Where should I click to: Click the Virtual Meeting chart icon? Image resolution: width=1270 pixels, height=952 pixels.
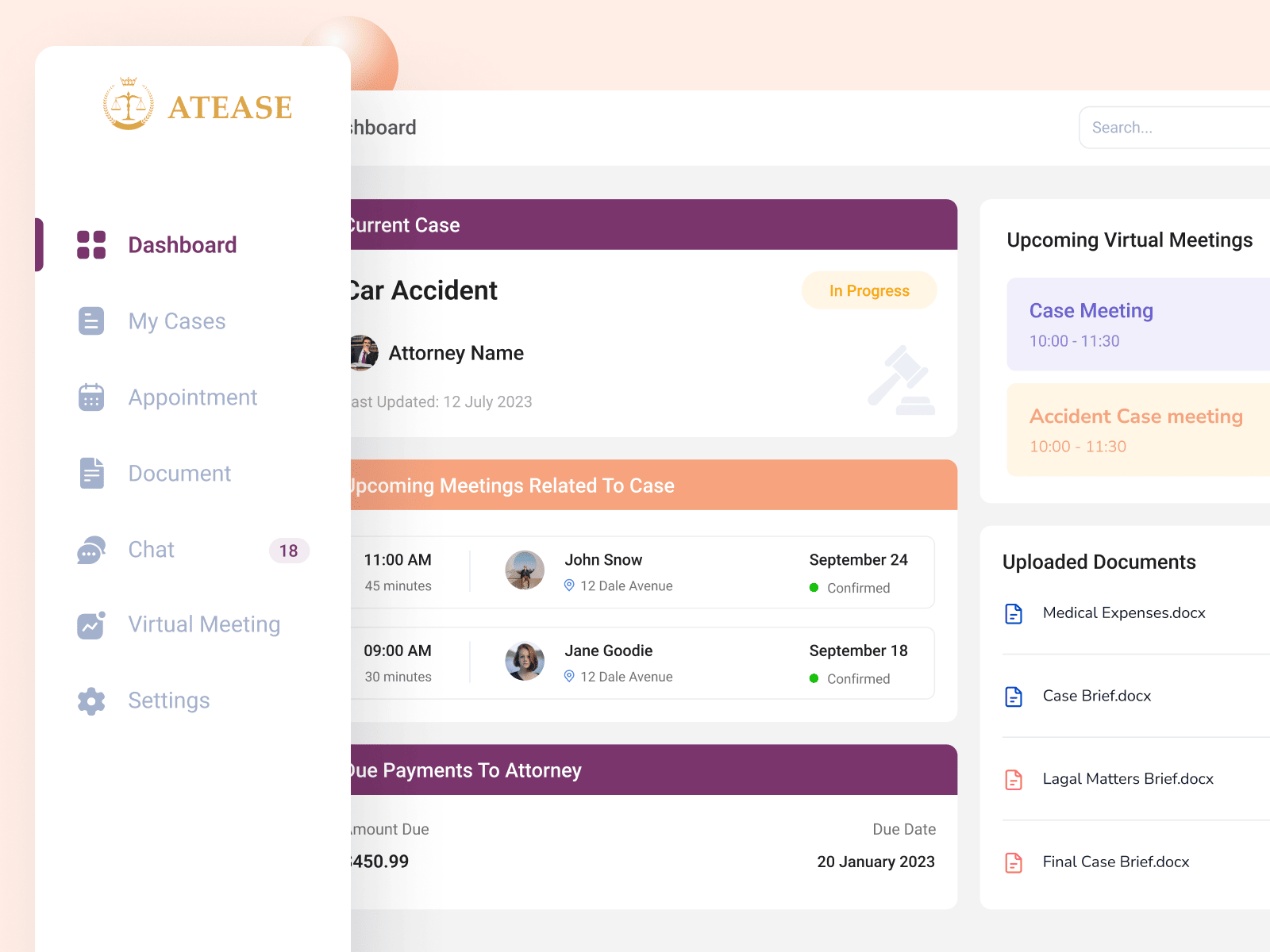click(91, 625)
